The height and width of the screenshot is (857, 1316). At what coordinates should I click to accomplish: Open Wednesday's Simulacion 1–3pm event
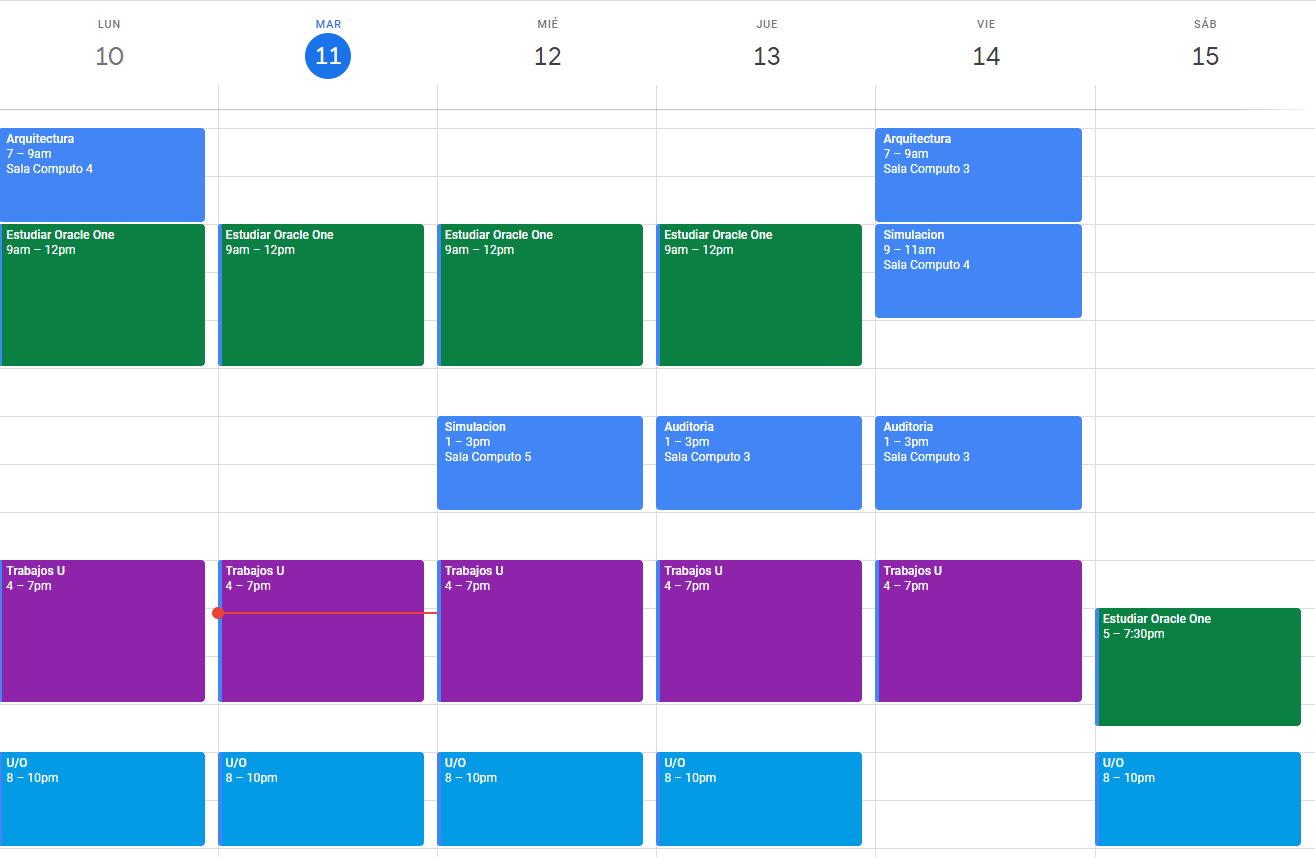[x=540, y=463]
